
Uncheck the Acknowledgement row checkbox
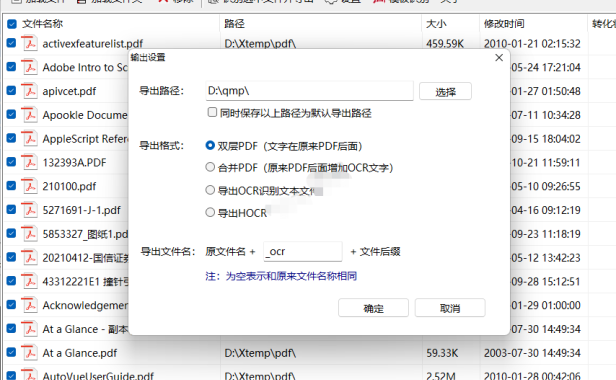[11, 305]
